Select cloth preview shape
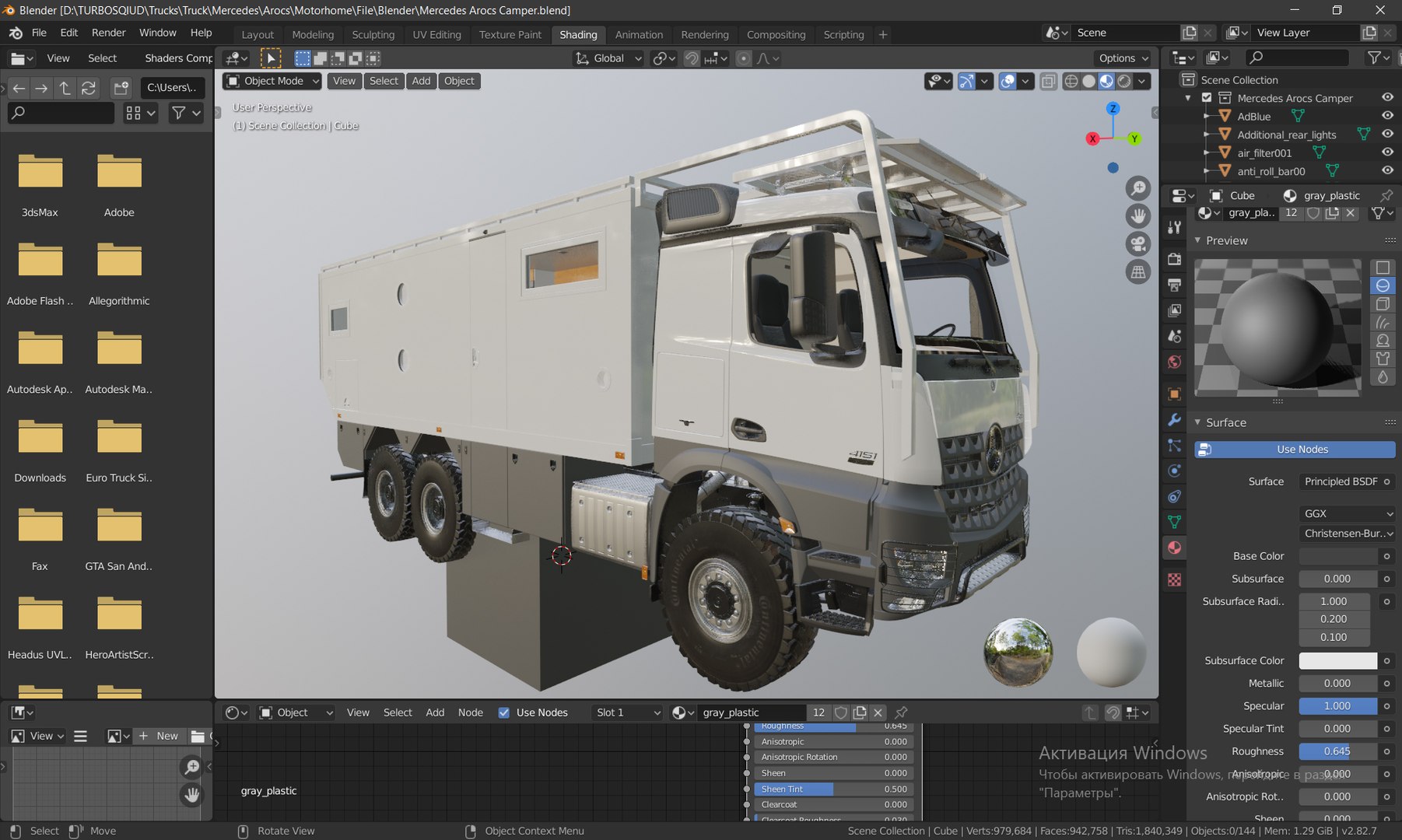Screen dimensions: 1402x840 1383,359
